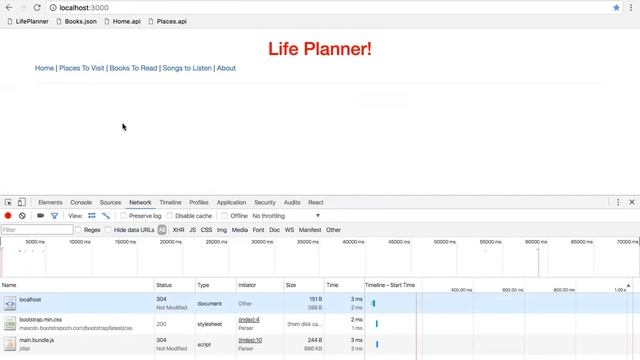Select the All filter toggle
This screenshot has width=640, height=360.
click(162, 230)
